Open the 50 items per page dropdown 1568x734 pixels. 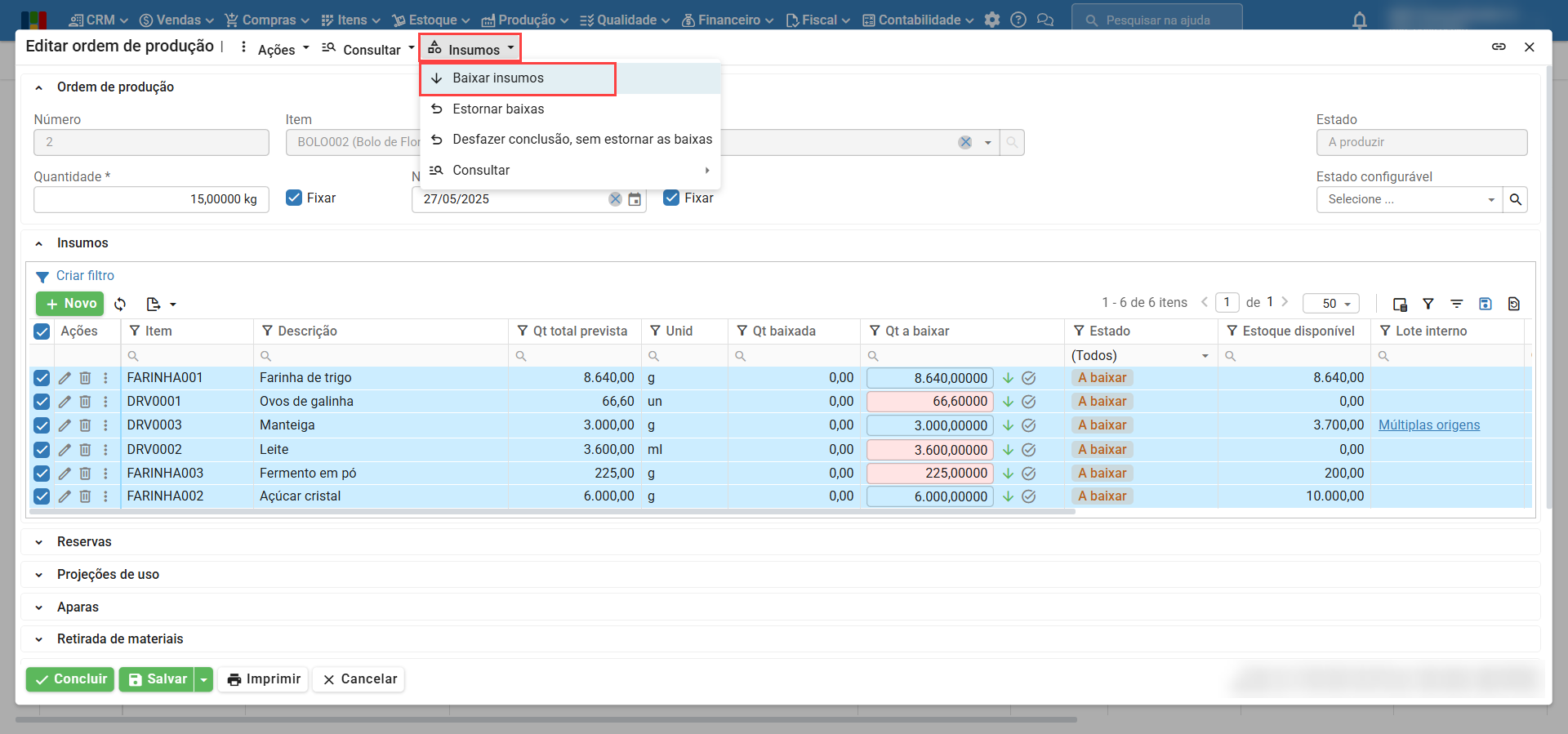[x=1330, y=304]
